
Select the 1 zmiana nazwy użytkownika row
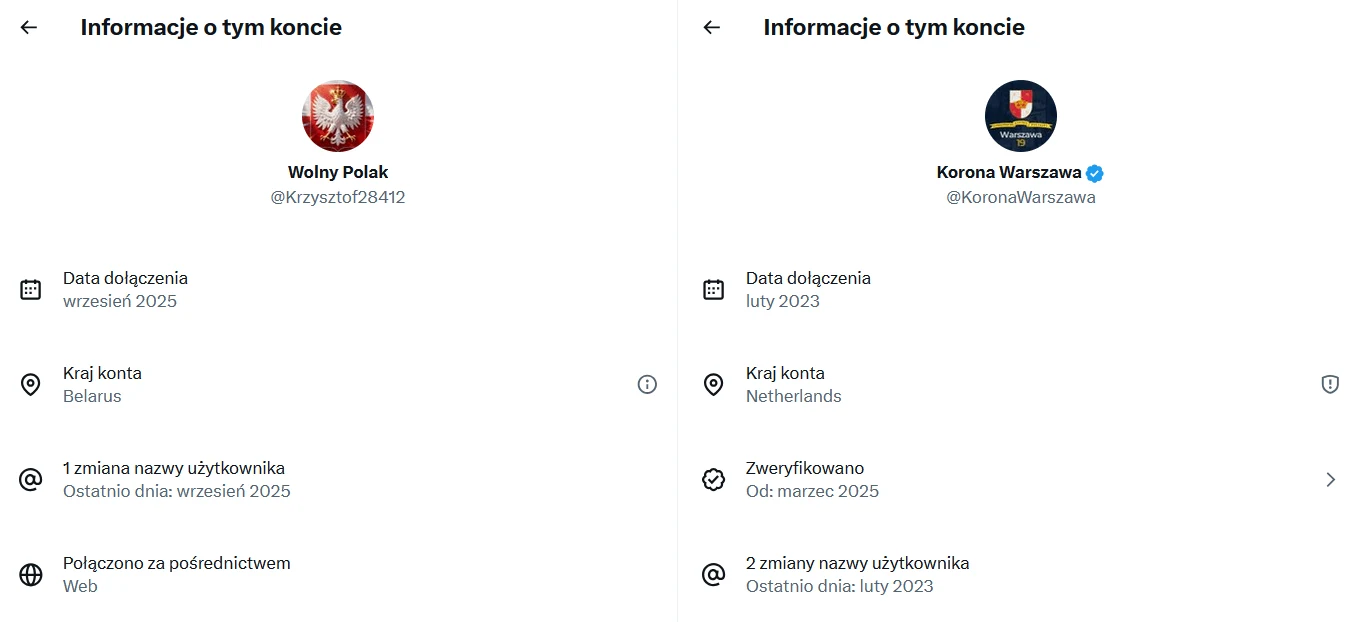click(x=175, y=479)
